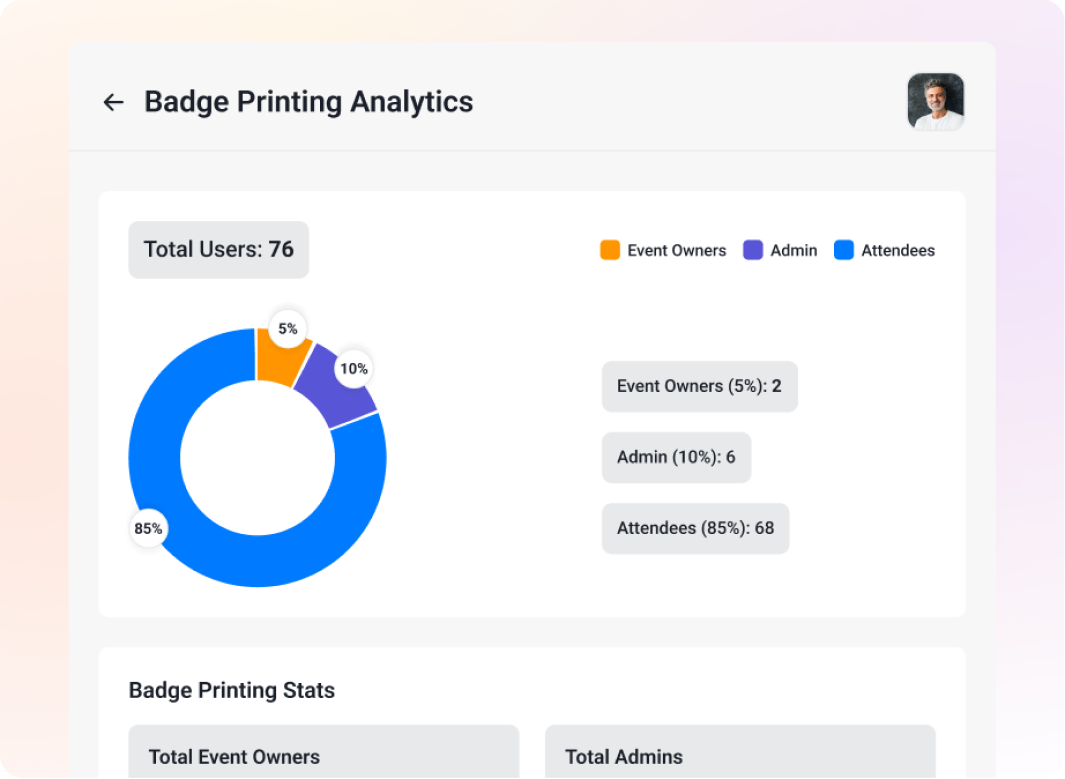This screenshot has height=779, width=1065.
Task: Click the orange Event Owners legend swatch
Action: coord(610,250)
